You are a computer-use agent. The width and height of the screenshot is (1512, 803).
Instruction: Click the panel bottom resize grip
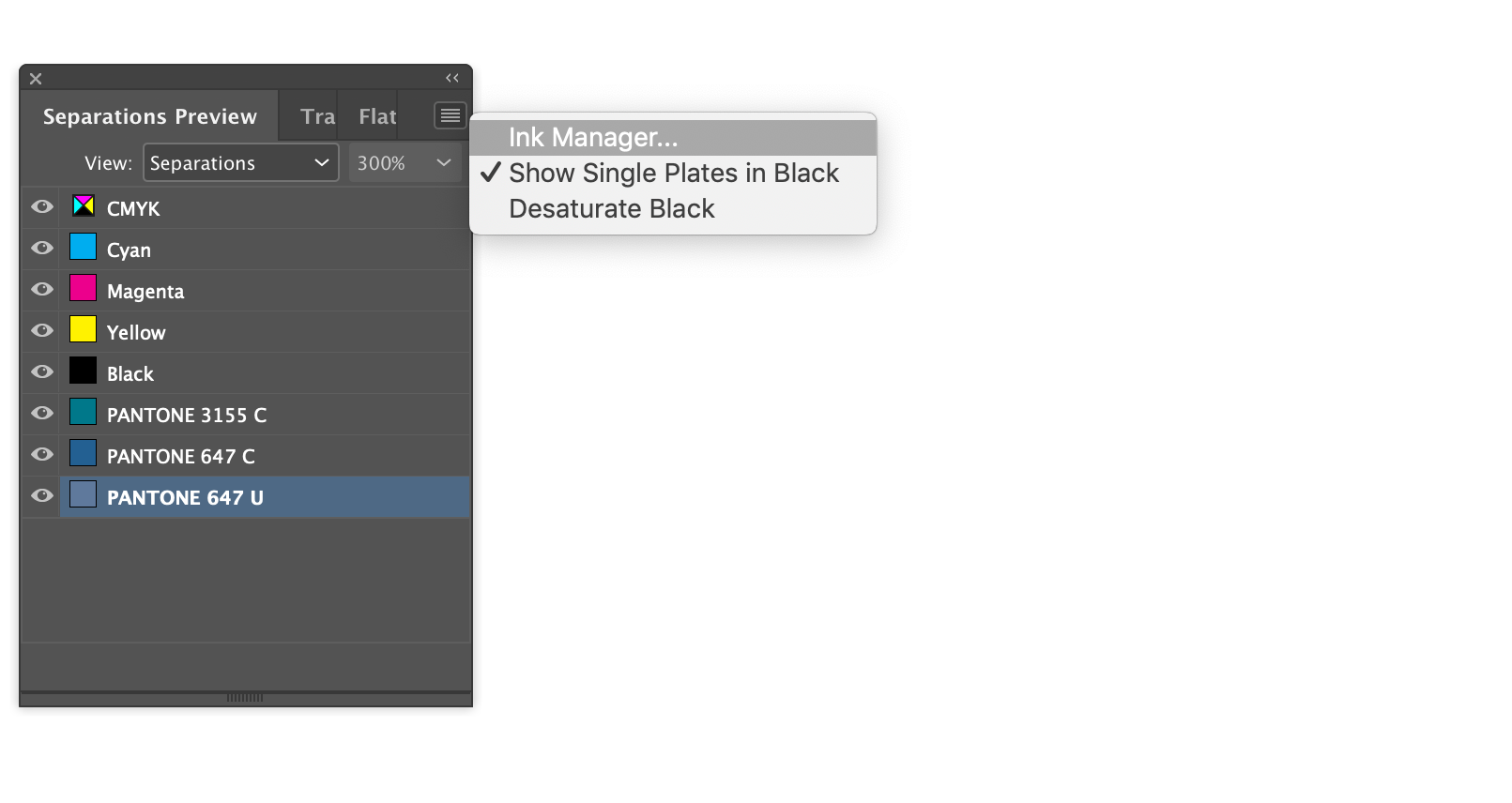tap(245, 698)
